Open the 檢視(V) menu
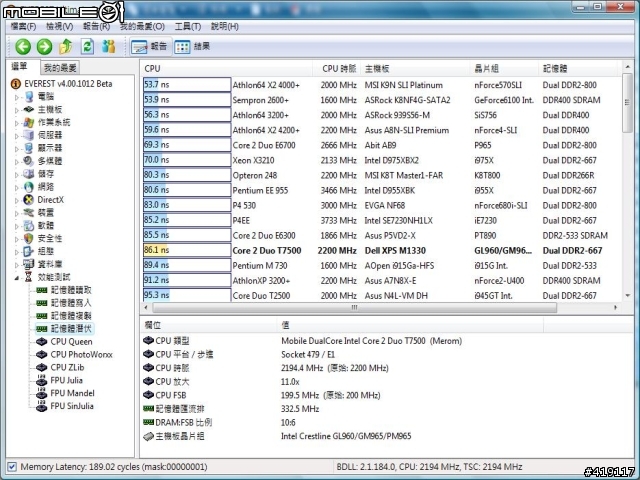The width and height of the screenshot is (640, 480). (60, 27)
